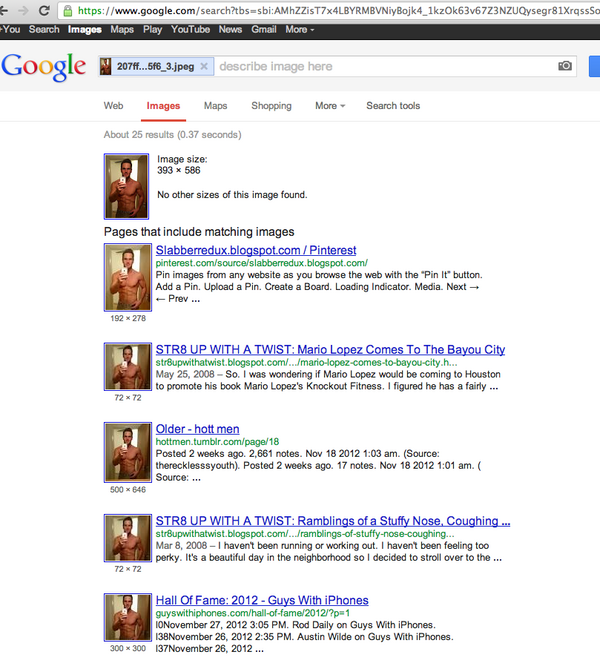Open the Slabberredux.blogspot.com / Pinterest link
This screenshot has height=669, width=600.
[x=256, y=250]
